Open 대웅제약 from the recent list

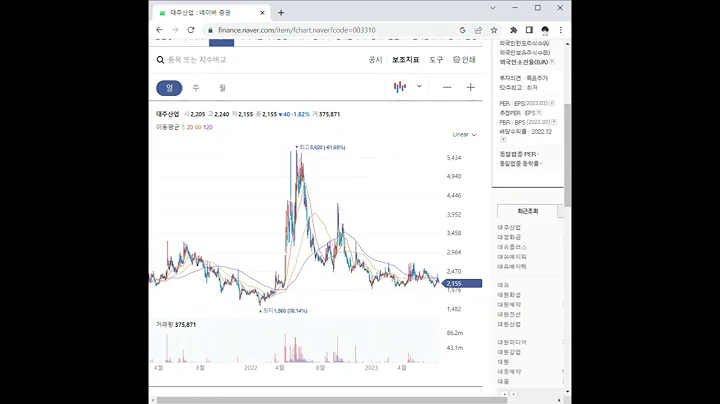(x=509, y=371)
